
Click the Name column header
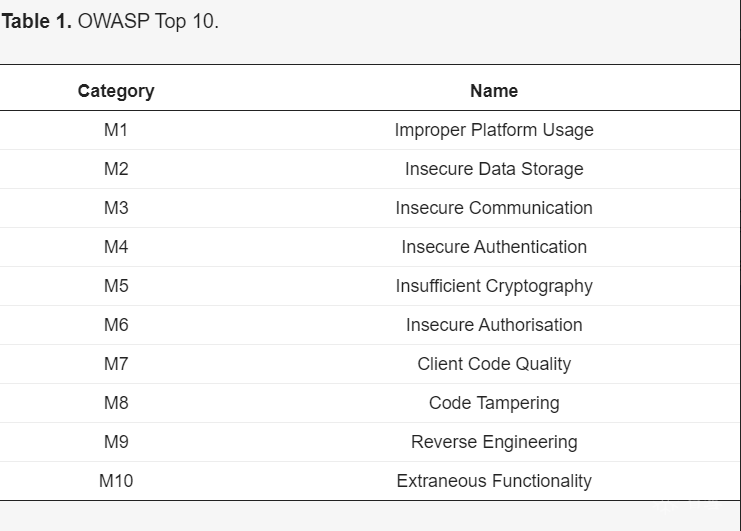pyautogui.click(x=494, y=91)
